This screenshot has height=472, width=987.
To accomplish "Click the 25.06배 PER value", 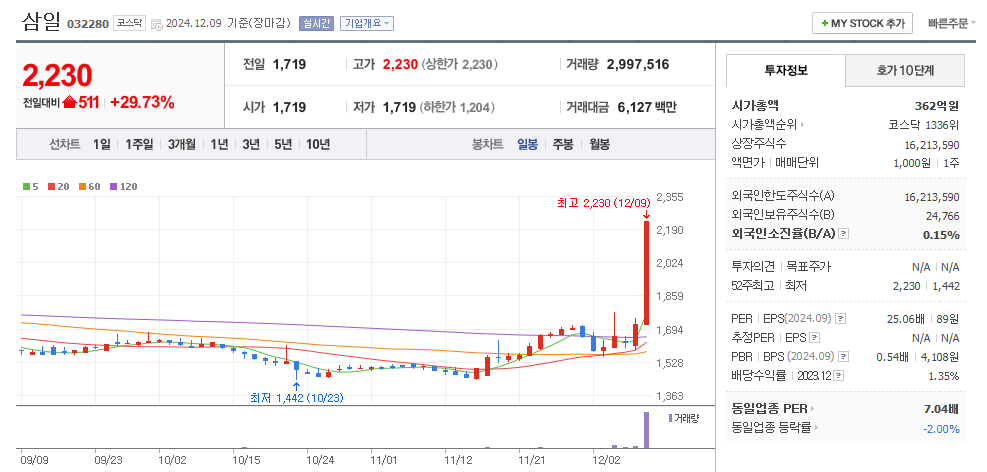I will [905, 319].
